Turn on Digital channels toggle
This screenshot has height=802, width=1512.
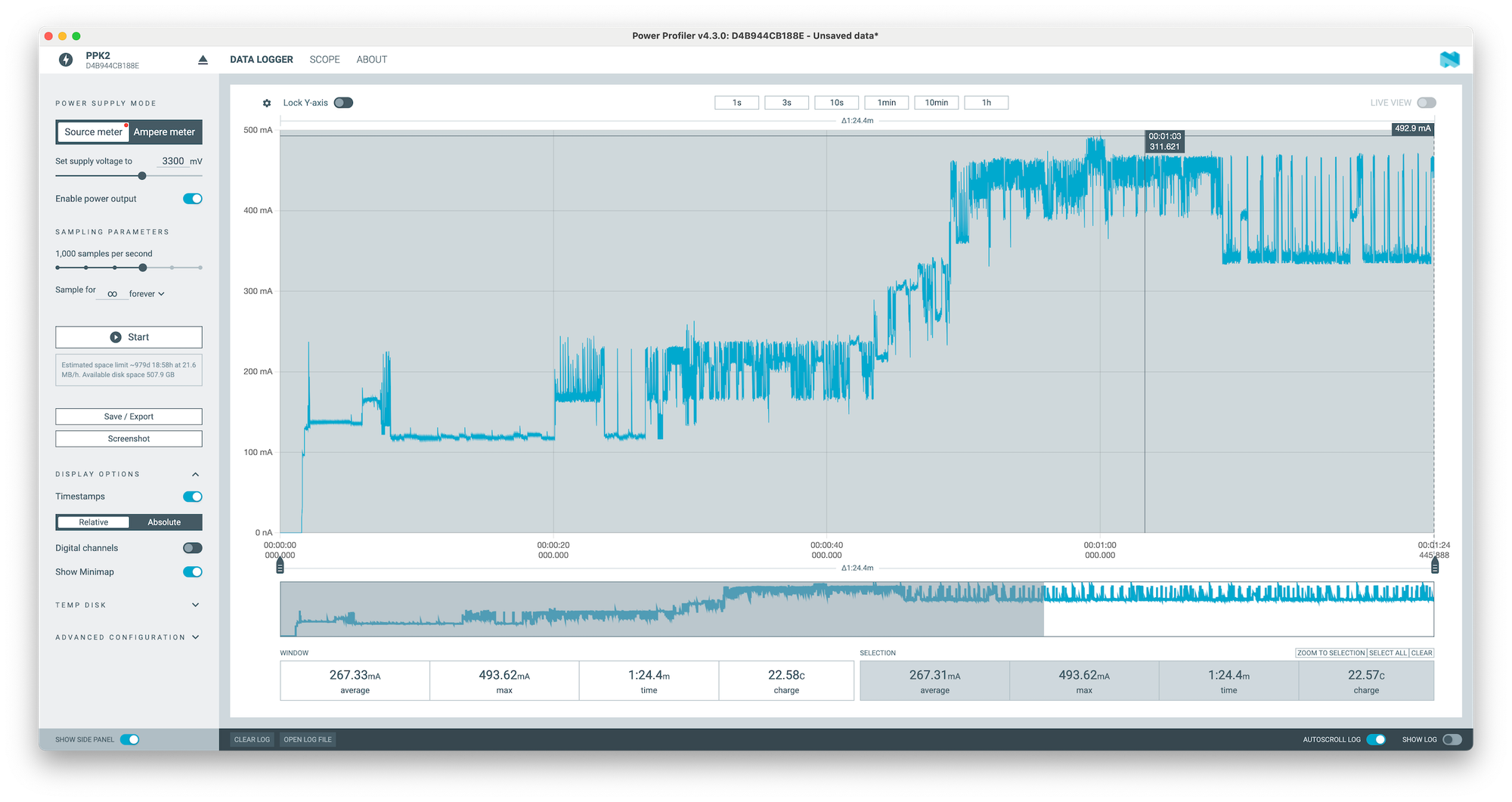(193, 548)
